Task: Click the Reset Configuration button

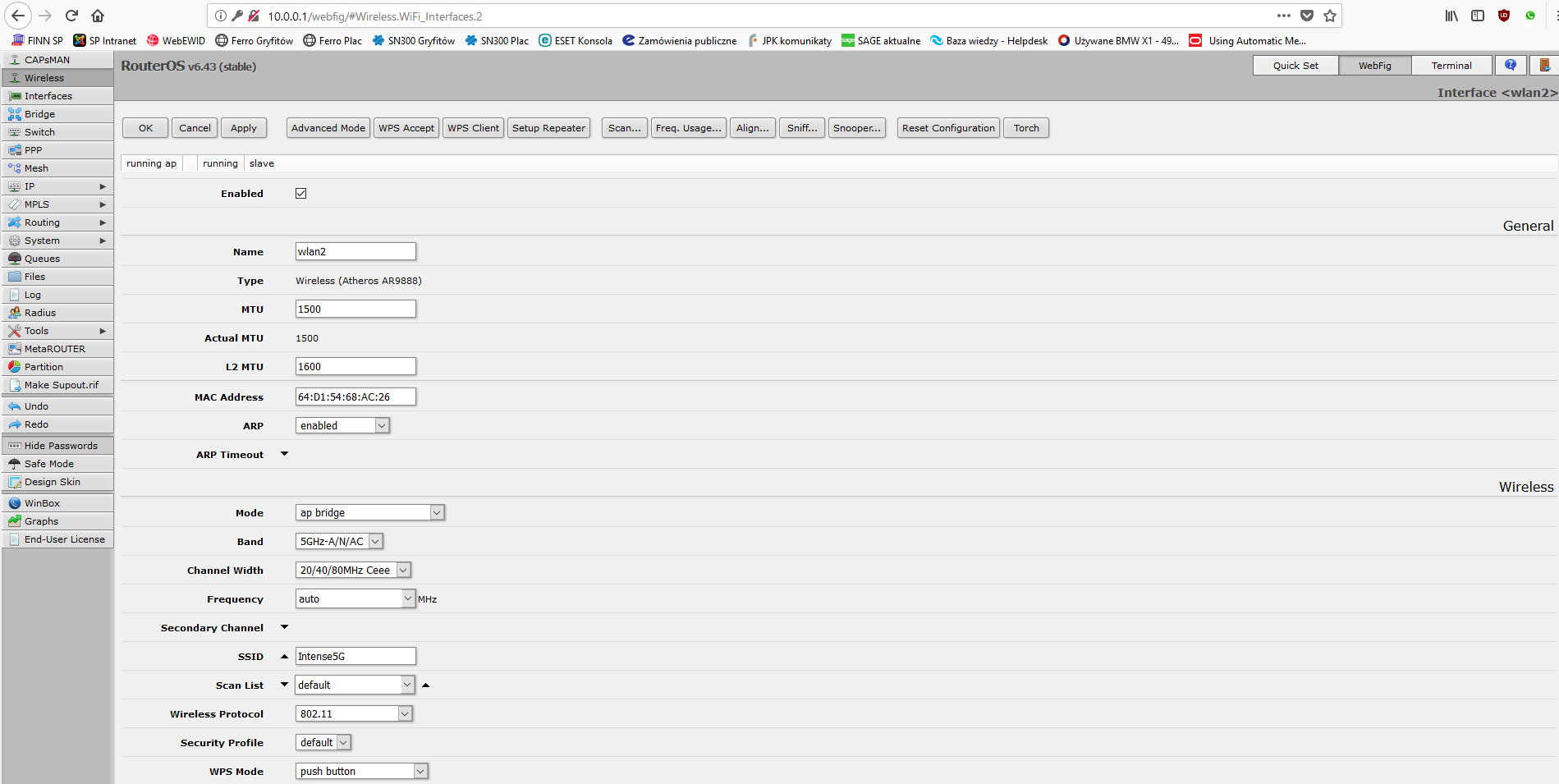Action: pyautogui.click(x=948, y=128)
